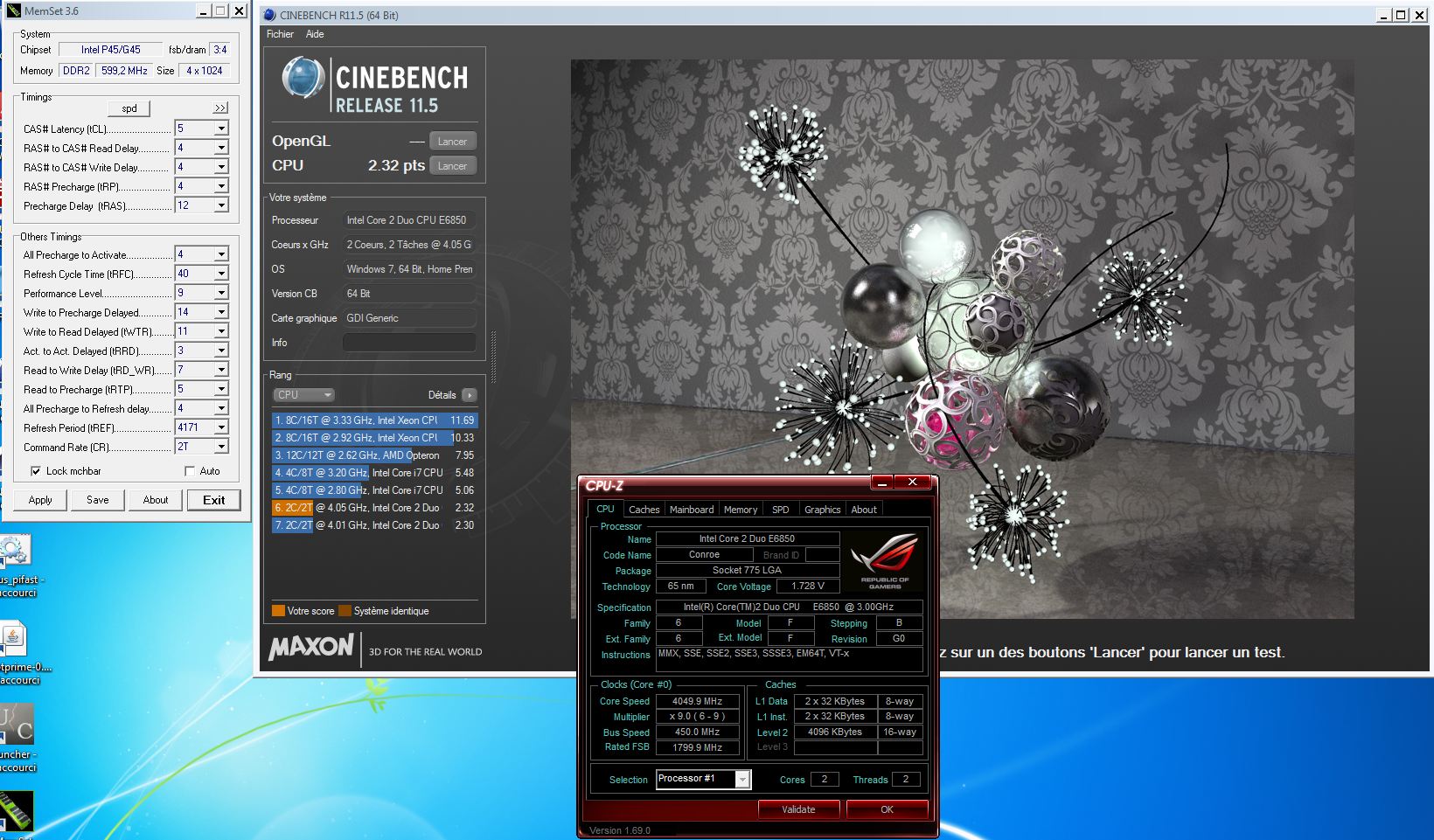Open the Performance Level dropdown
The image size is (1434, 840).
pos(221,293)
